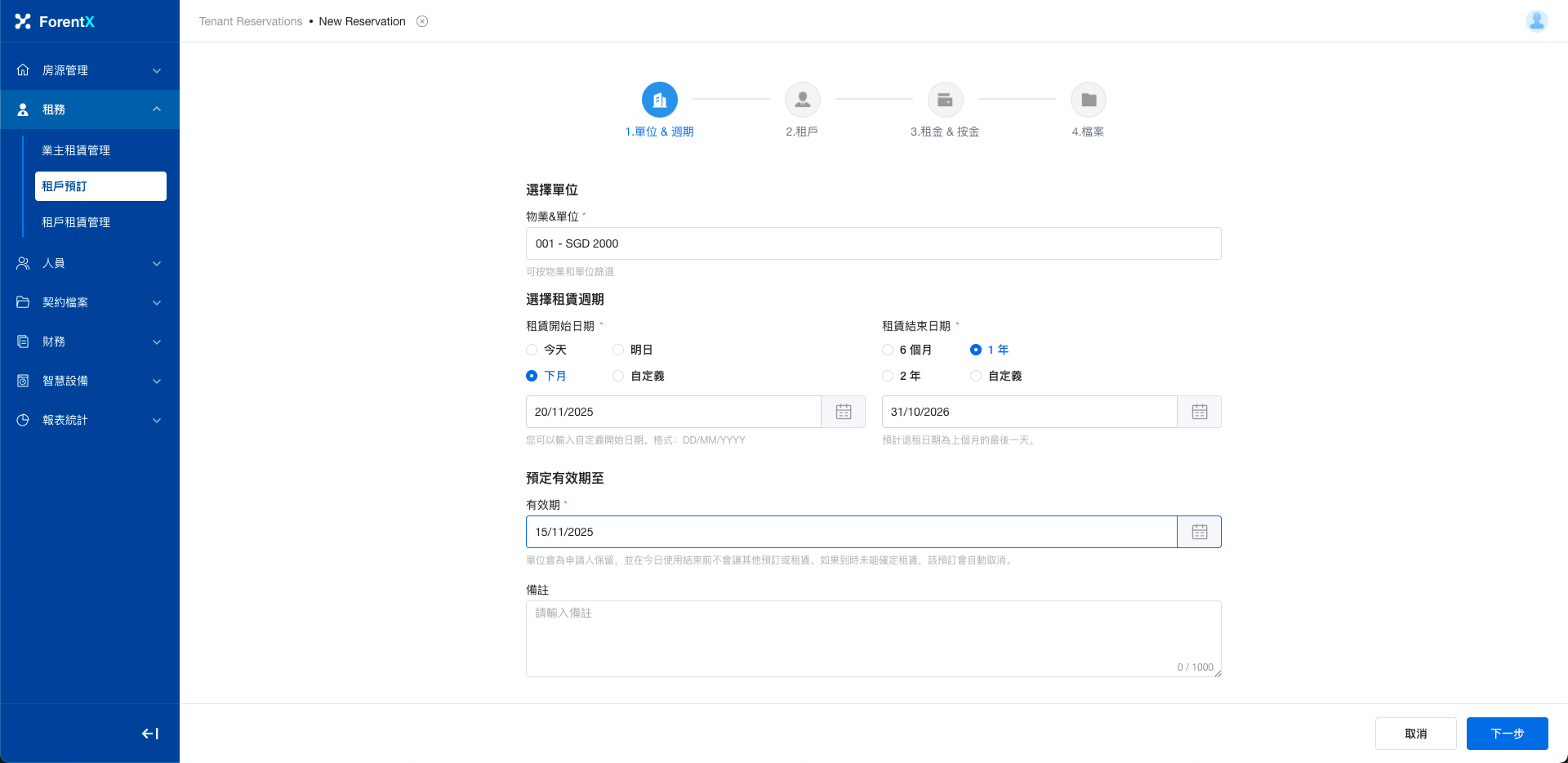Collapse the sidebar with arrow icon
This screenshot has height=763, width=1568.
point(150,734)
